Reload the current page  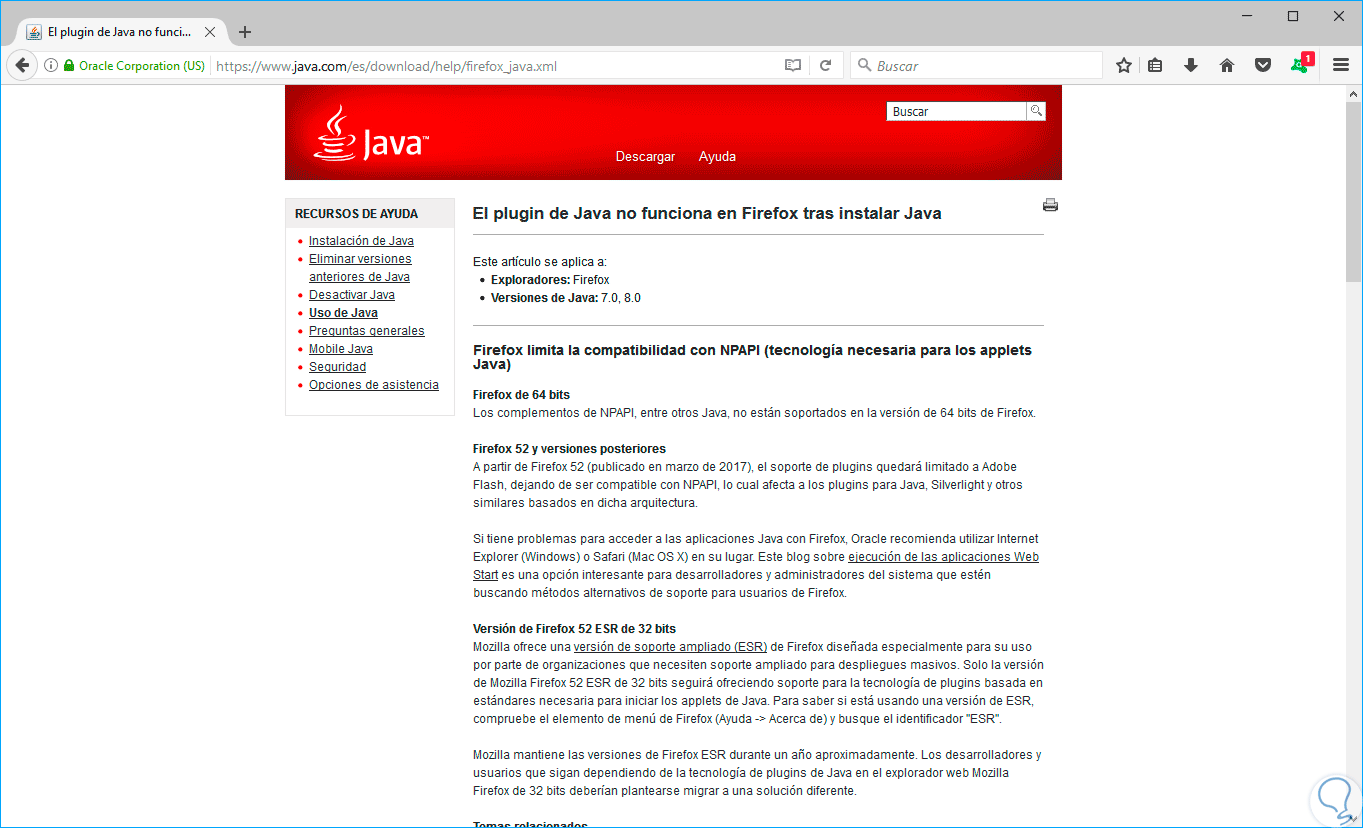click(825, 65)
